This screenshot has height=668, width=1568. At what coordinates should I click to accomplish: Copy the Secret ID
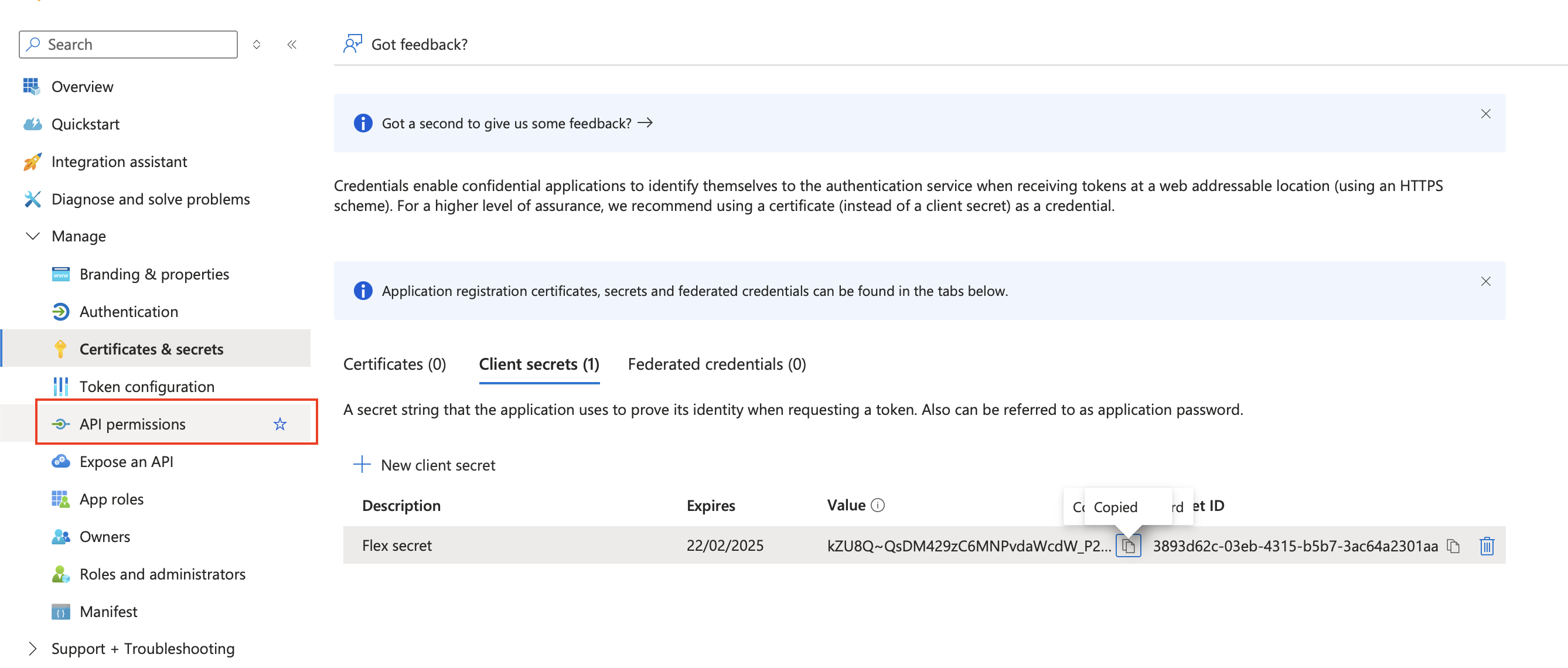[x=1454, y=546]
